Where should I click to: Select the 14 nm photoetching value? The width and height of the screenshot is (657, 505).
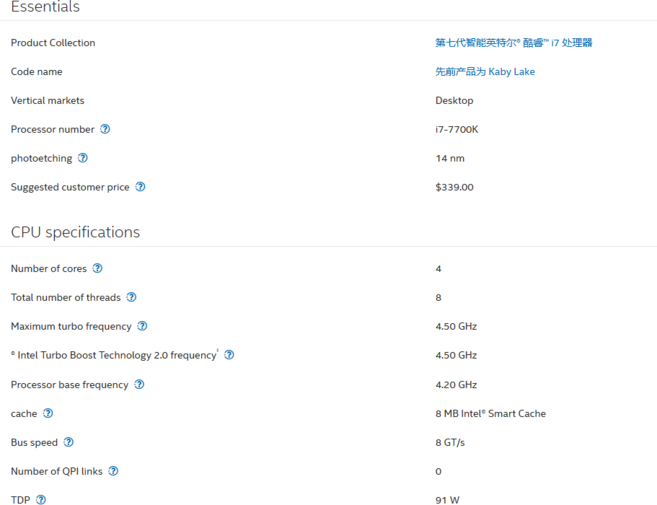click(450, 158)
